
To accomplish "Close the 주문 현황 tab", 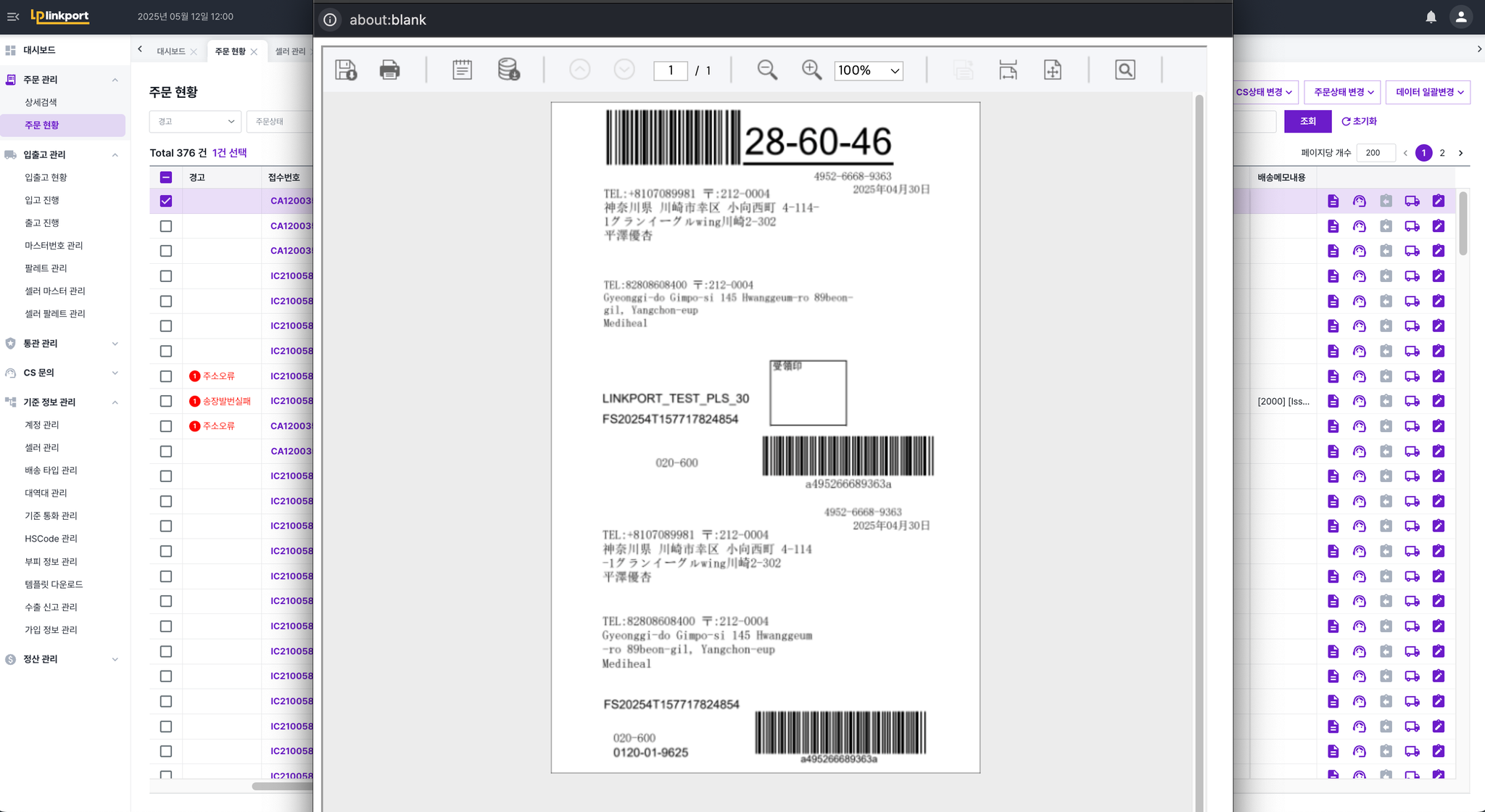I will tap(254, 51).
